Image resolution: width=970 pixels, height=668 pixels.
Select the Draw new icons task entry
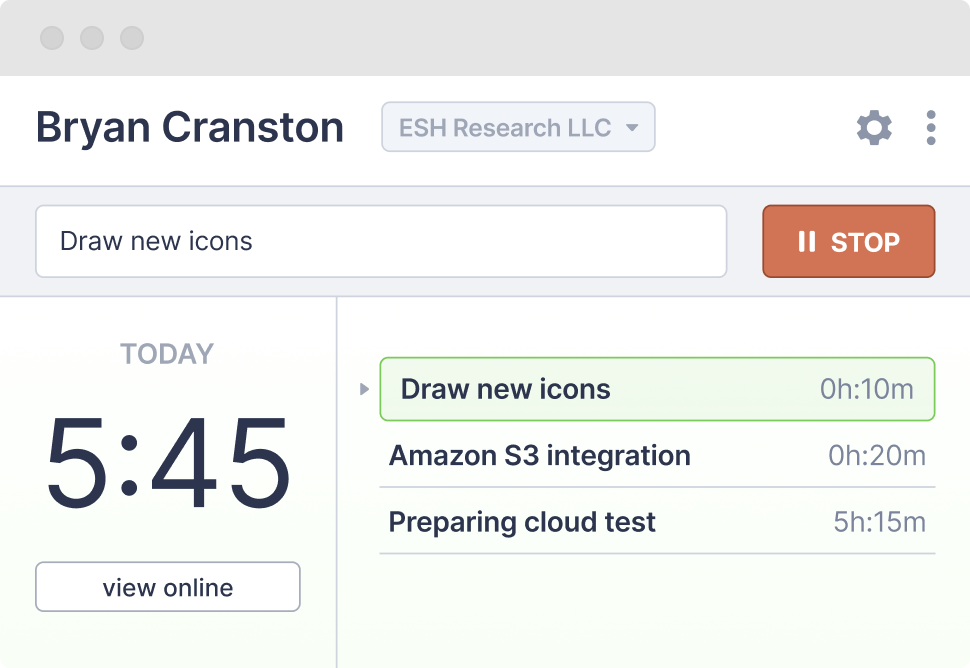click(x=506, y=389)
